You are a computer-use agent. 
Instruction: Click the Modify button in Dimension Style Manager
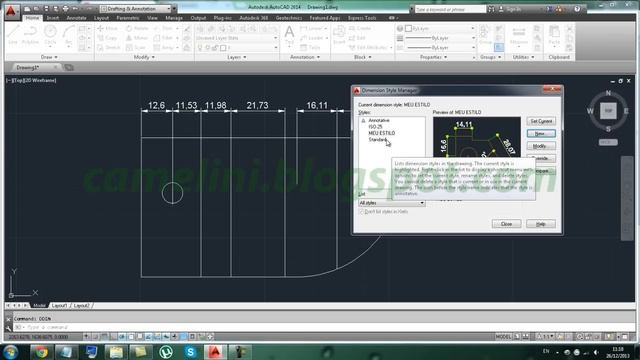point(541,146)
